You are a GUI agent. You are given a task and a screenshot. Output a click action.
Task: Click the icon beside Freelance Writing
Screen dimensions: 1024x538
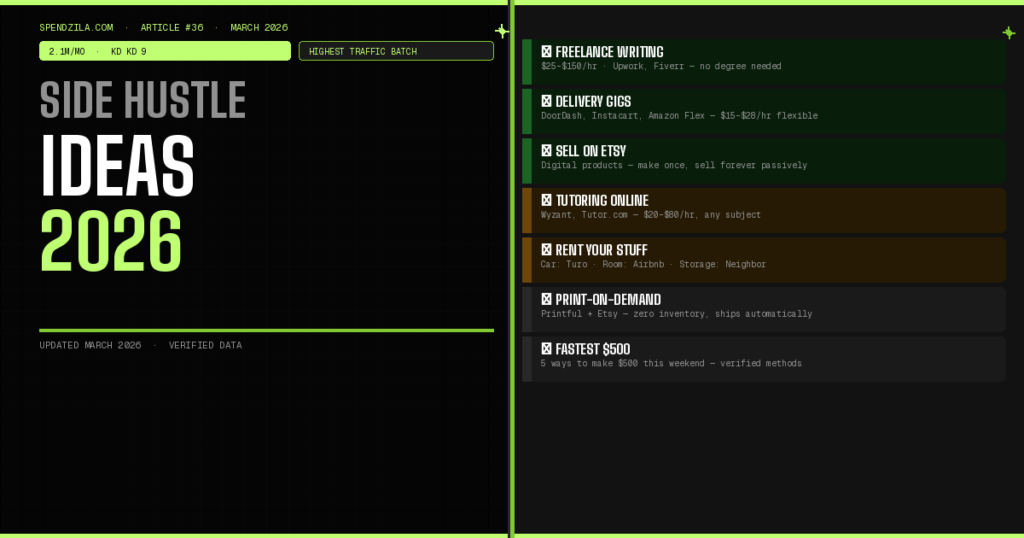point(546,52)
